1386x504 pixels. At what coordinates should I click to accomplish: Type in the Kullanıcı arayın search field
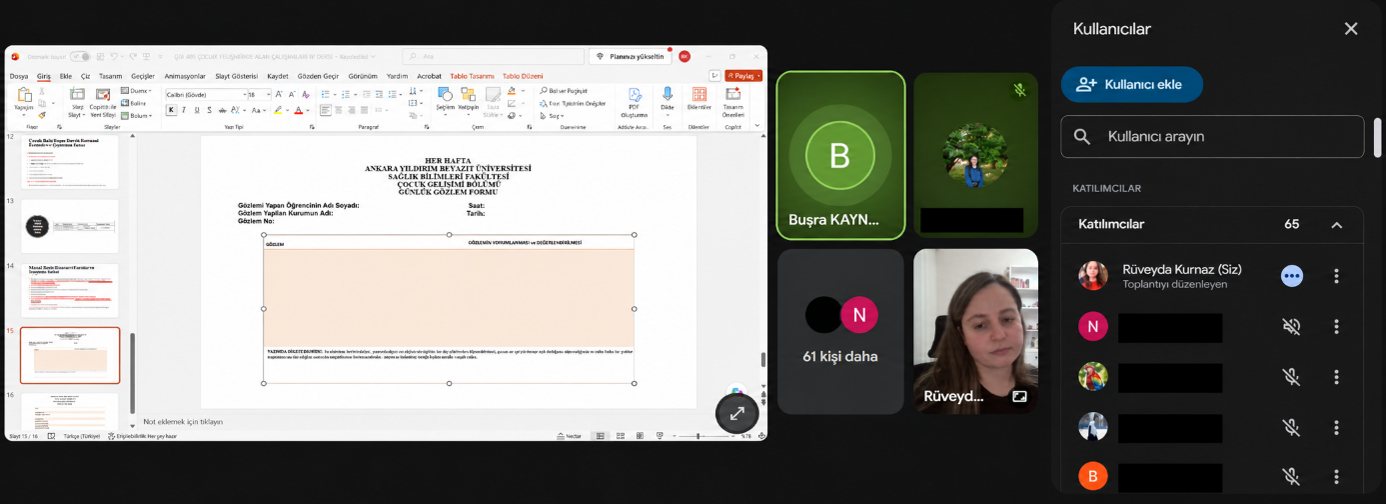tap(1212, 137)
